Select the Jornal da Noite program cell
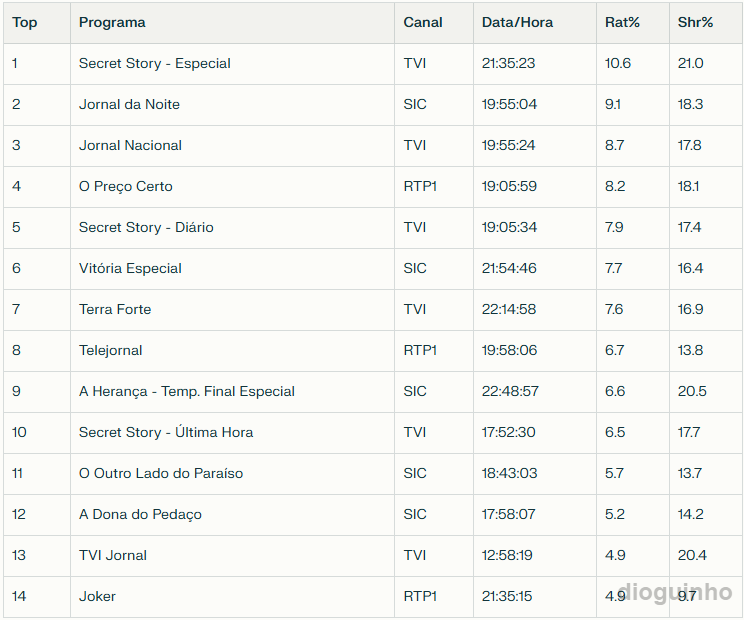The image size is (744, 620). coord(130,104)
